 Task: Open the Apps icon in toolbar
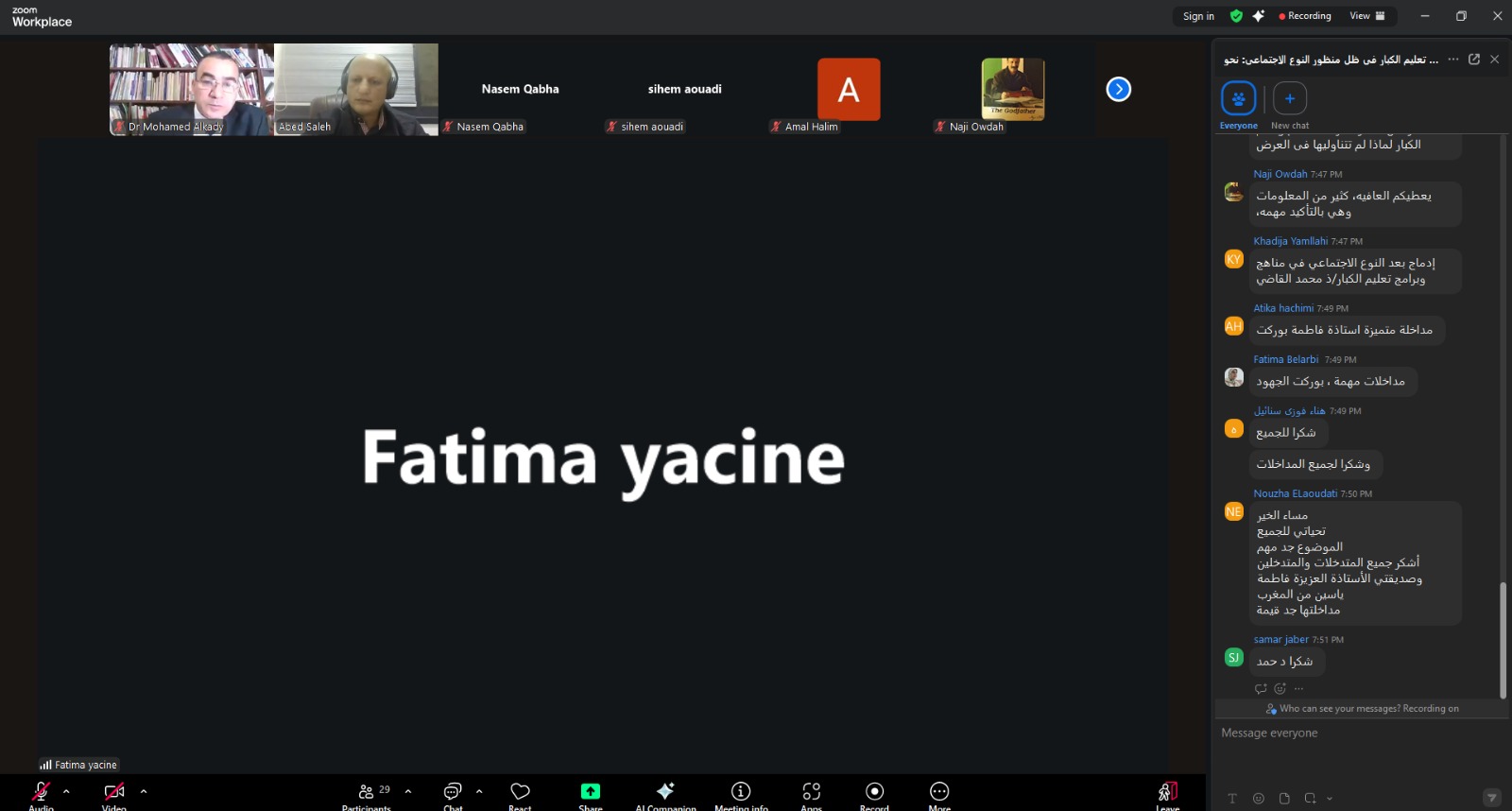(x=811, y=792)
